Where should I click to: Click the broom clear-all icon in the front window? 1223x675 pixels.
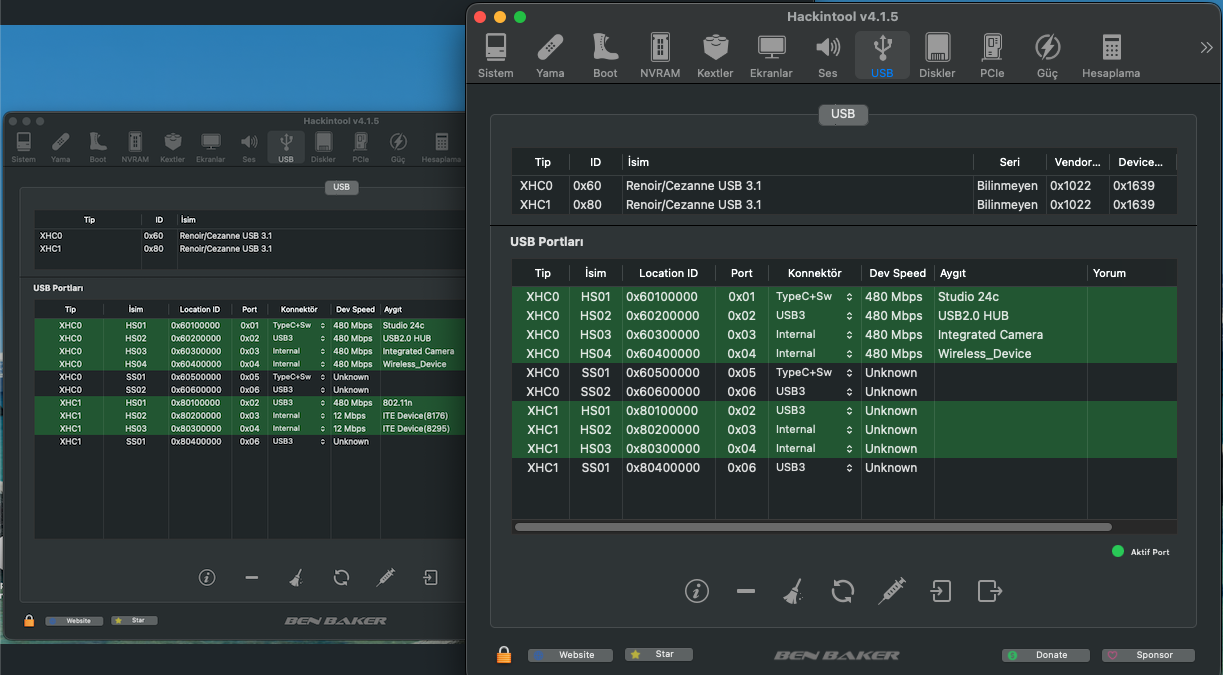(793, 592)
